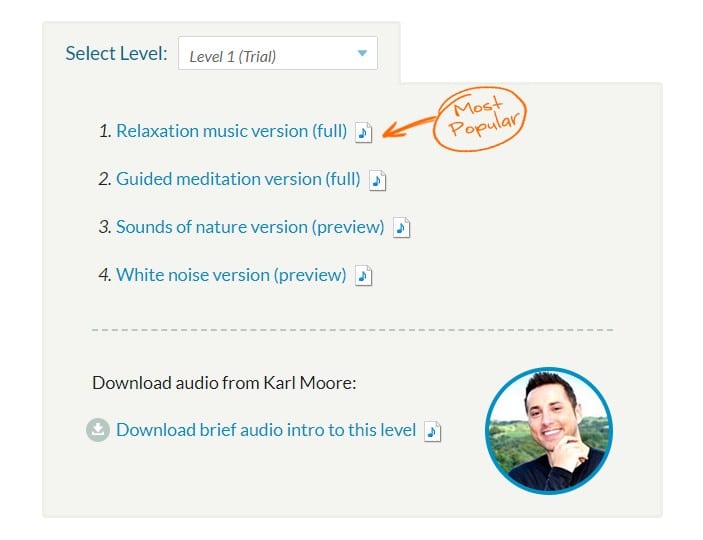This screenshot has width=703, height=540.
Task: Open Relaxation music version (full) link
Action: (231, 131)
